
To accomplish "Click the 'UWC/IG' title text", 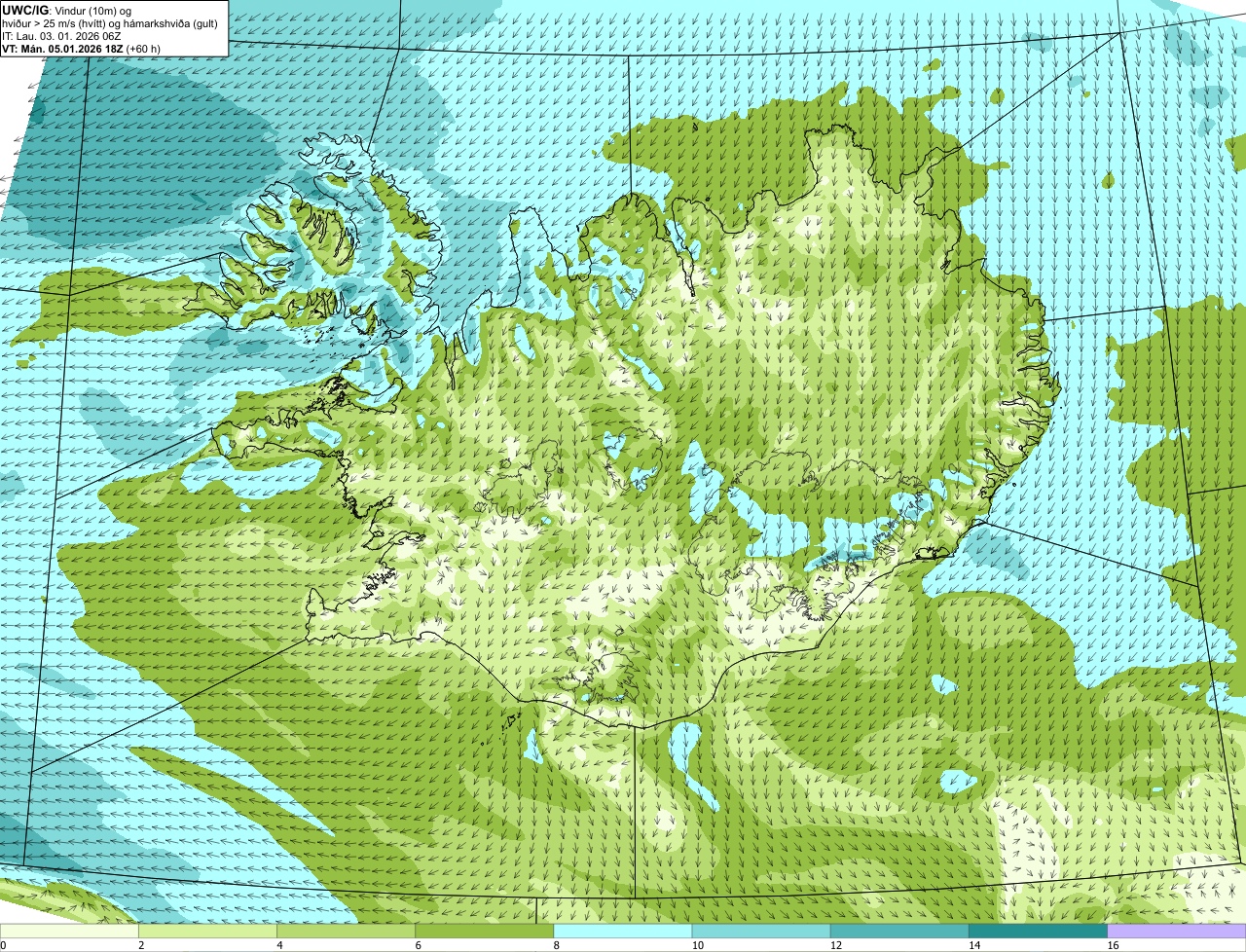I will (24, 10).
